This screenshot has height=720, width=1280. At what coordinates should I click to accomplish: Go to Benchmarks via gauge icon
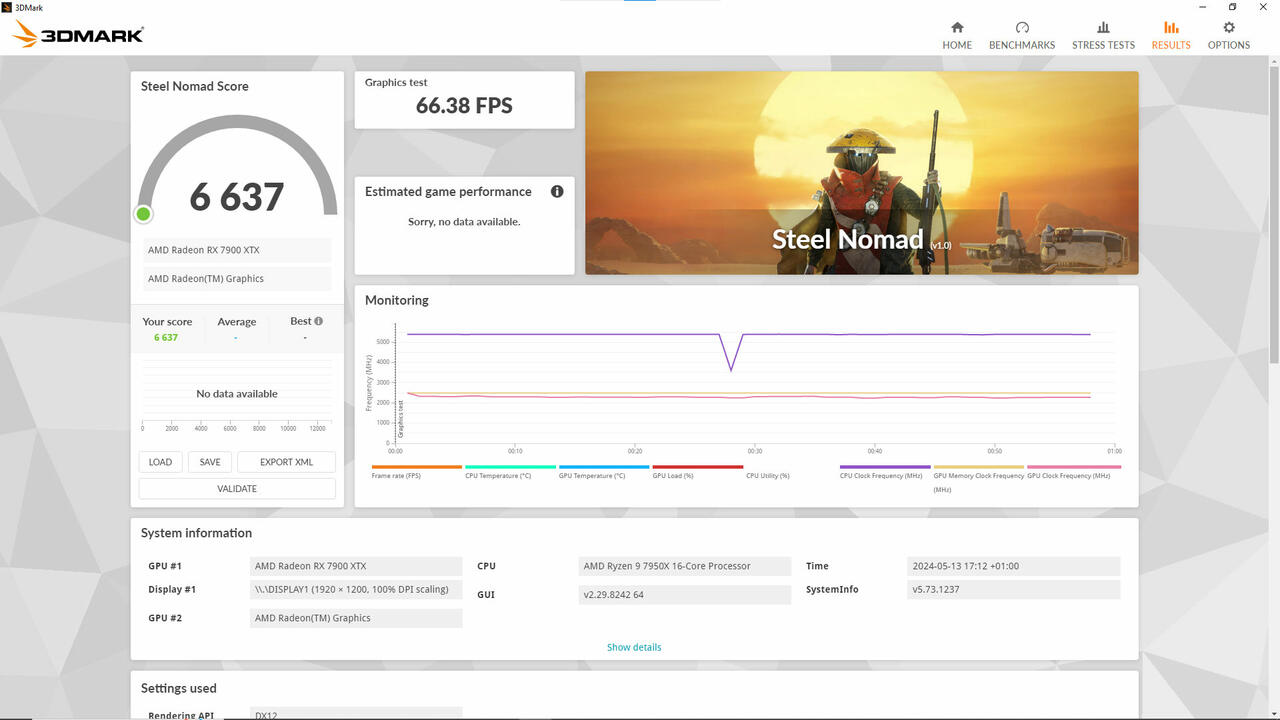1022,28
